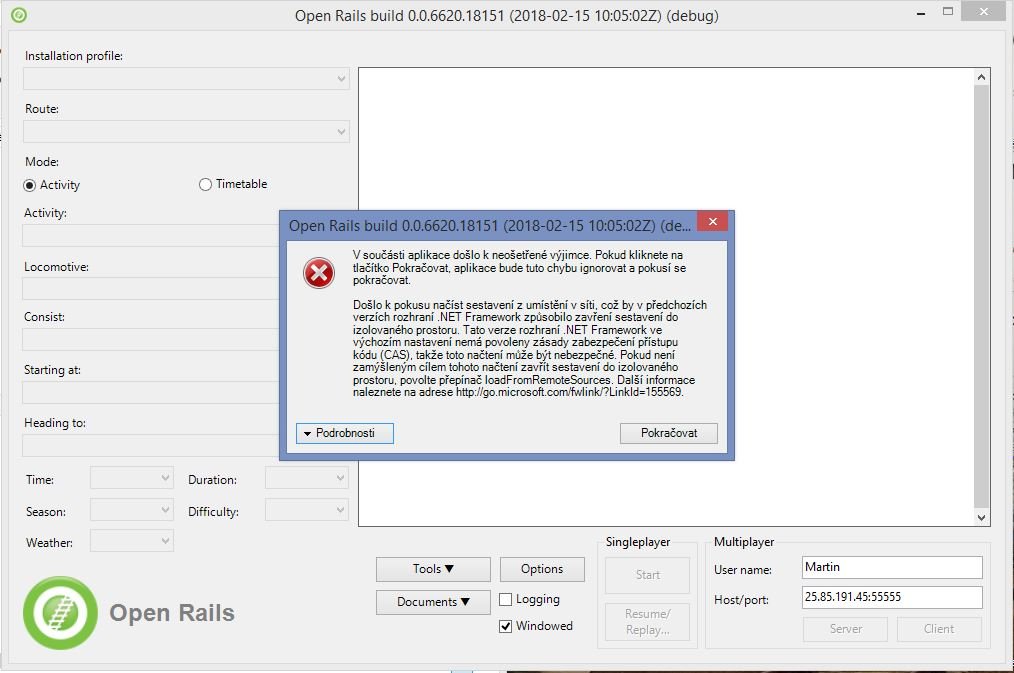1014x673 pixels.
Task: Click the app icon in title bar
Action: coord(18,15)
